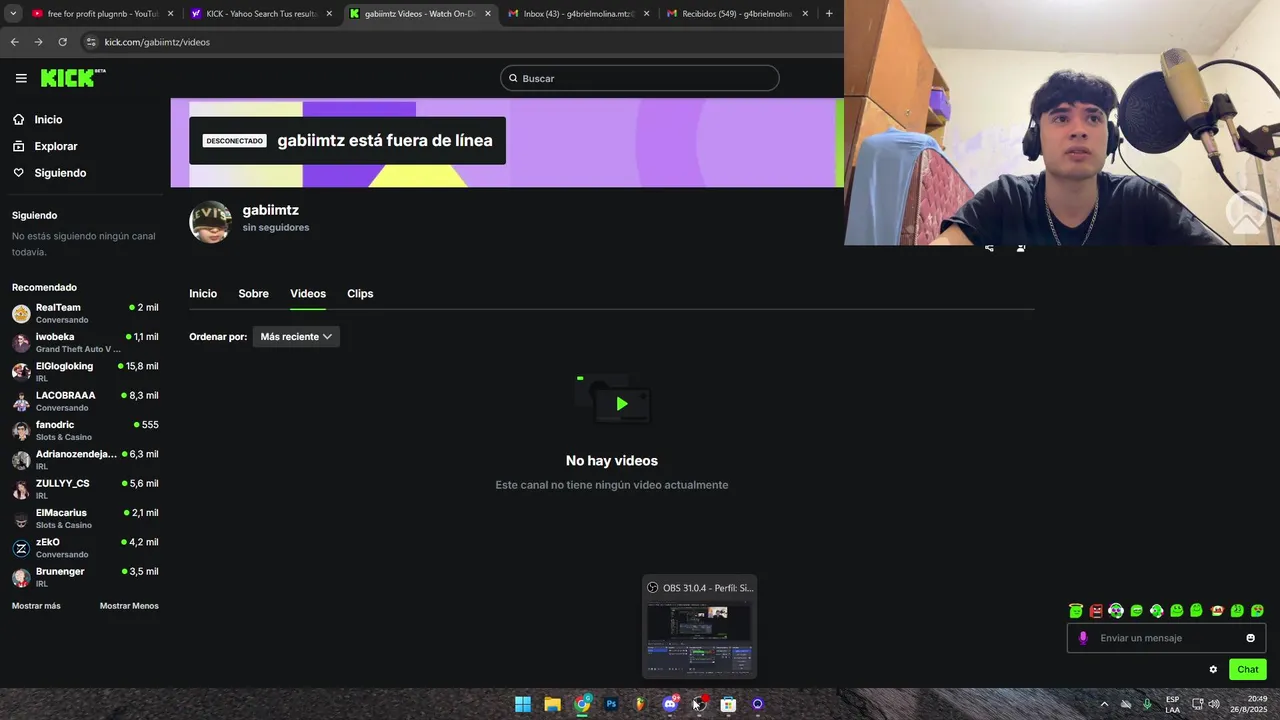The image size is (1280, 720).
Task: Click the play icon in No hay videos
Action: (622, 404)
